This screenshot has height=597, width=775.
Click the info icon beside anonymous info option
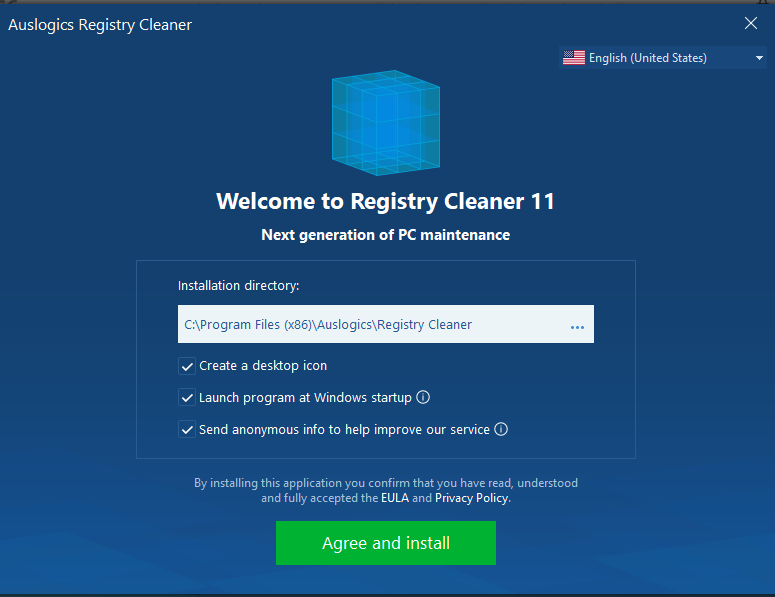[501, 429]
